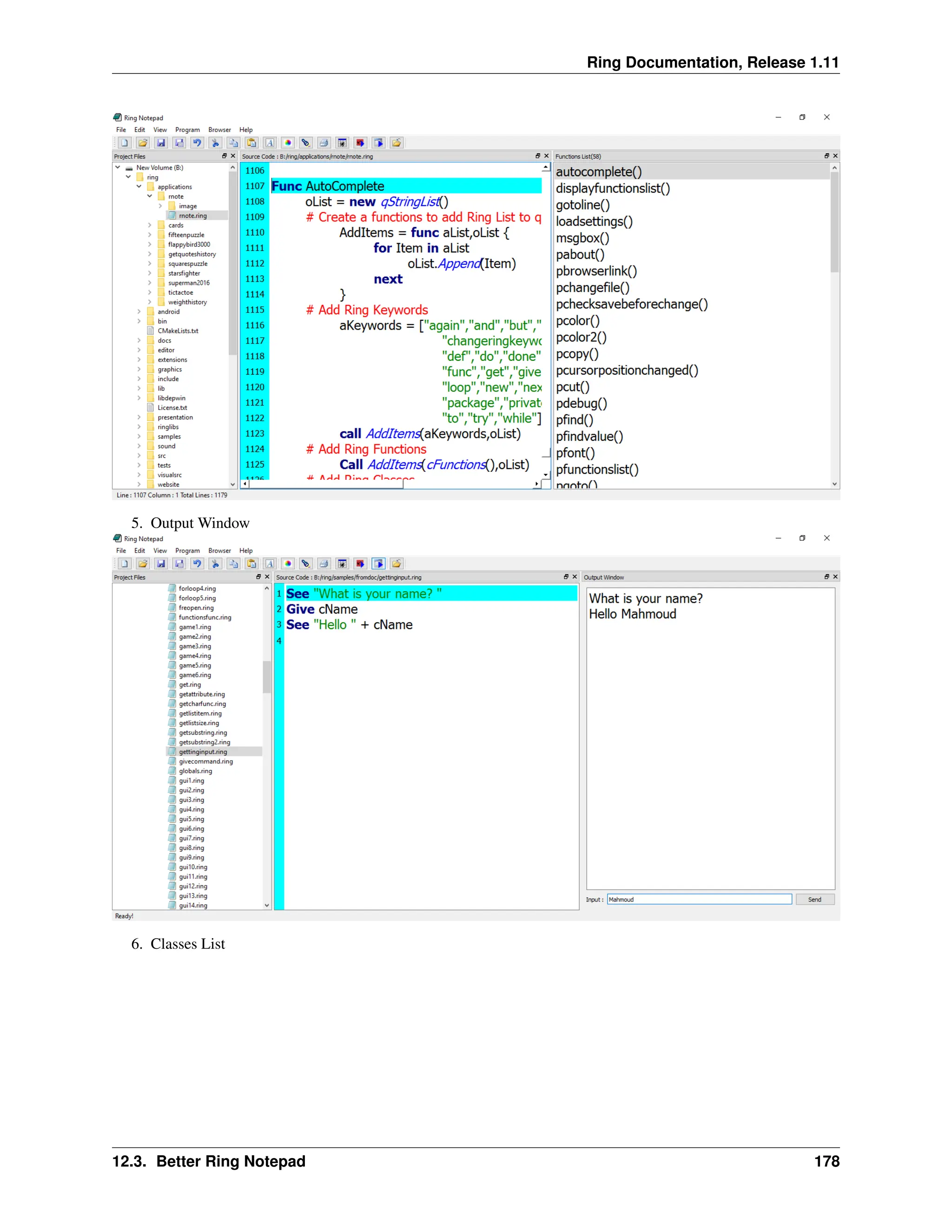
Task: Select pfind() in the functions list
Action: tap(574, 420)
